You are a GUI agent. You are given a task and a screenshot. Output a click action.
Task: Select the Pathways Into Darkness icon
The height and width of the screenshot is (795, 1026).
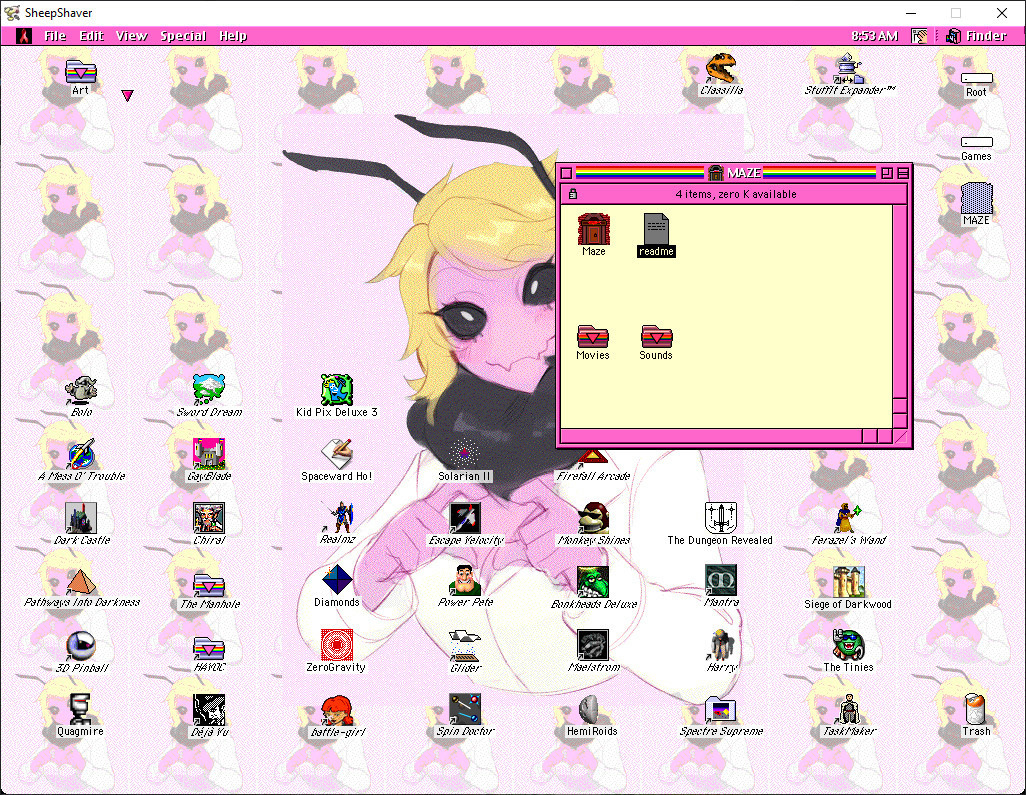80,580
